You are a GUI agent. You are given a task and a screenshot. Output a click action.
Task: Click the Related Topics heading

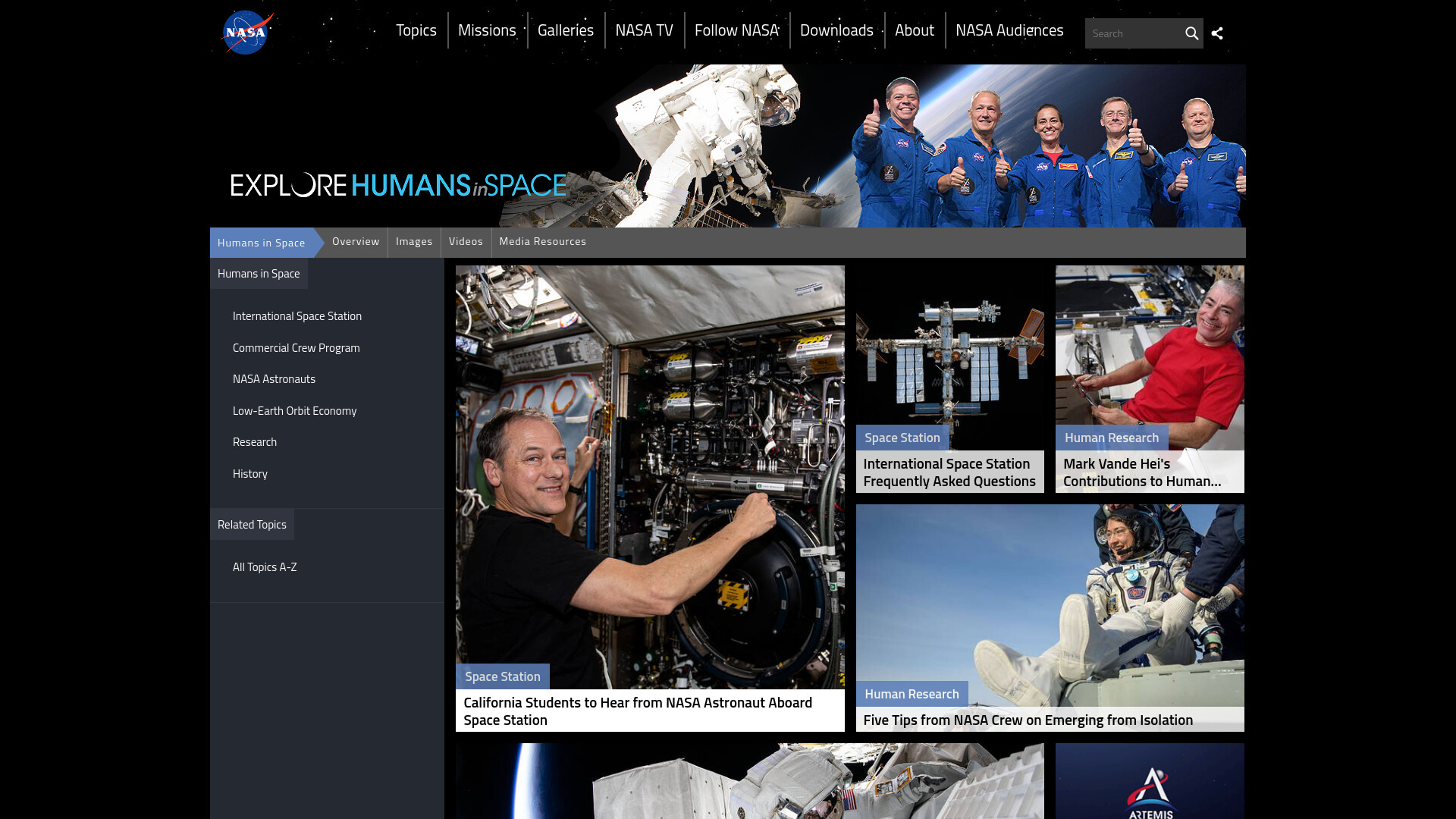coord(252,525)
